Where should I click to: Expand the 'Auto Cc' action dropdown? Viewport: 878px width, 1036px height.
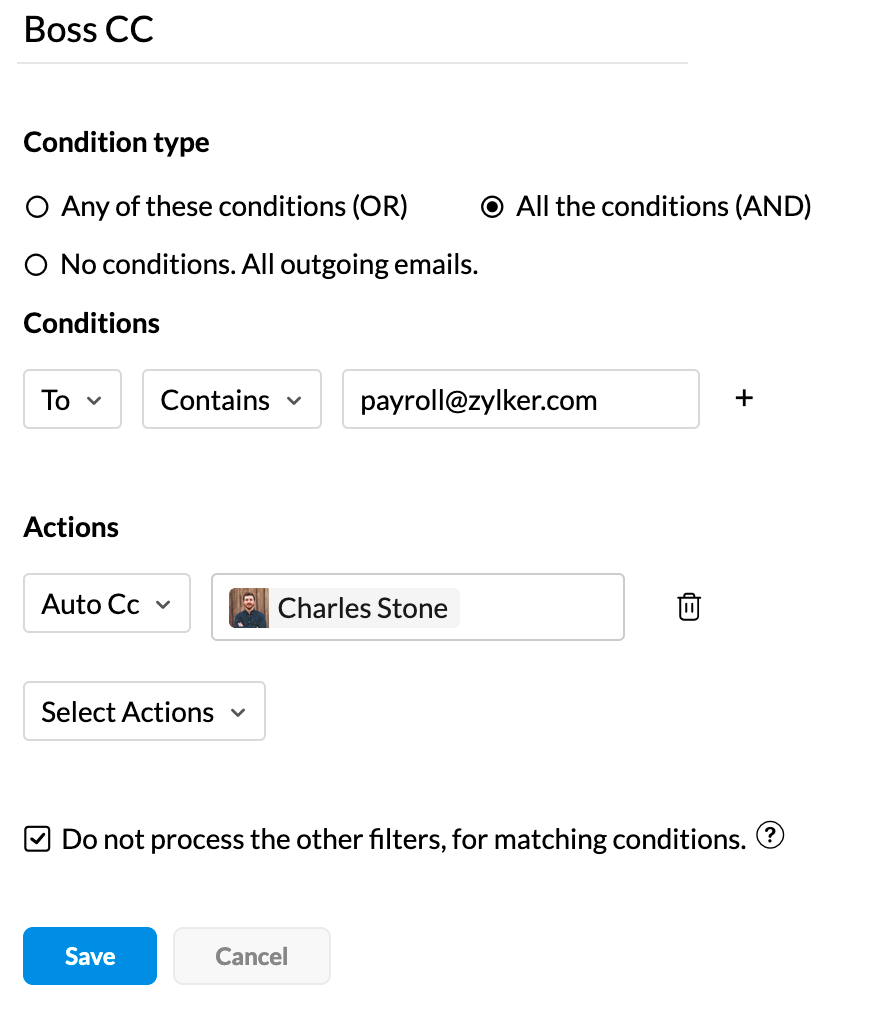106,603
